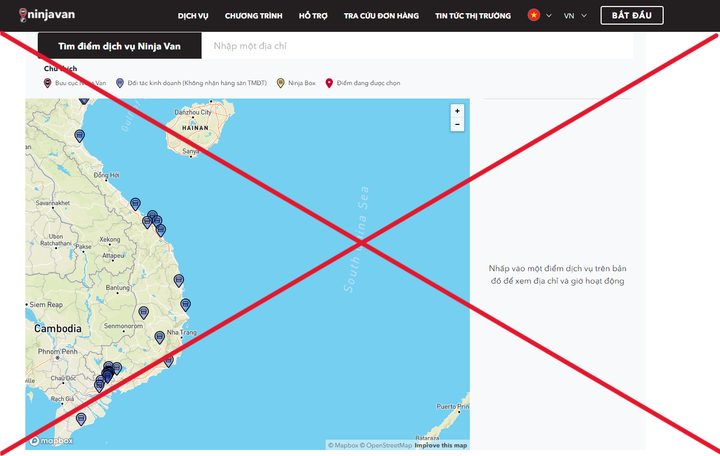The image size is (720, 456).
Task: Click the Mapbox logo on map
Action: pyautogui.click(x=50, y=440)
